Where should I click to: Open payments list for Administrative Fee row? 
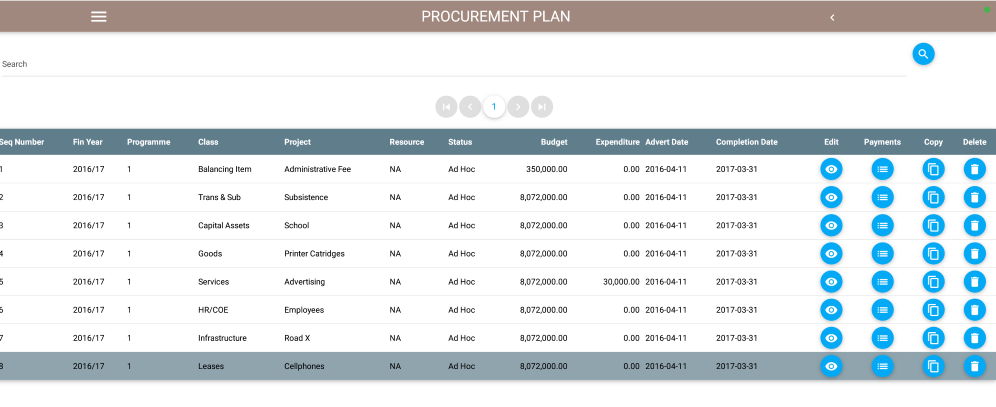882,169
